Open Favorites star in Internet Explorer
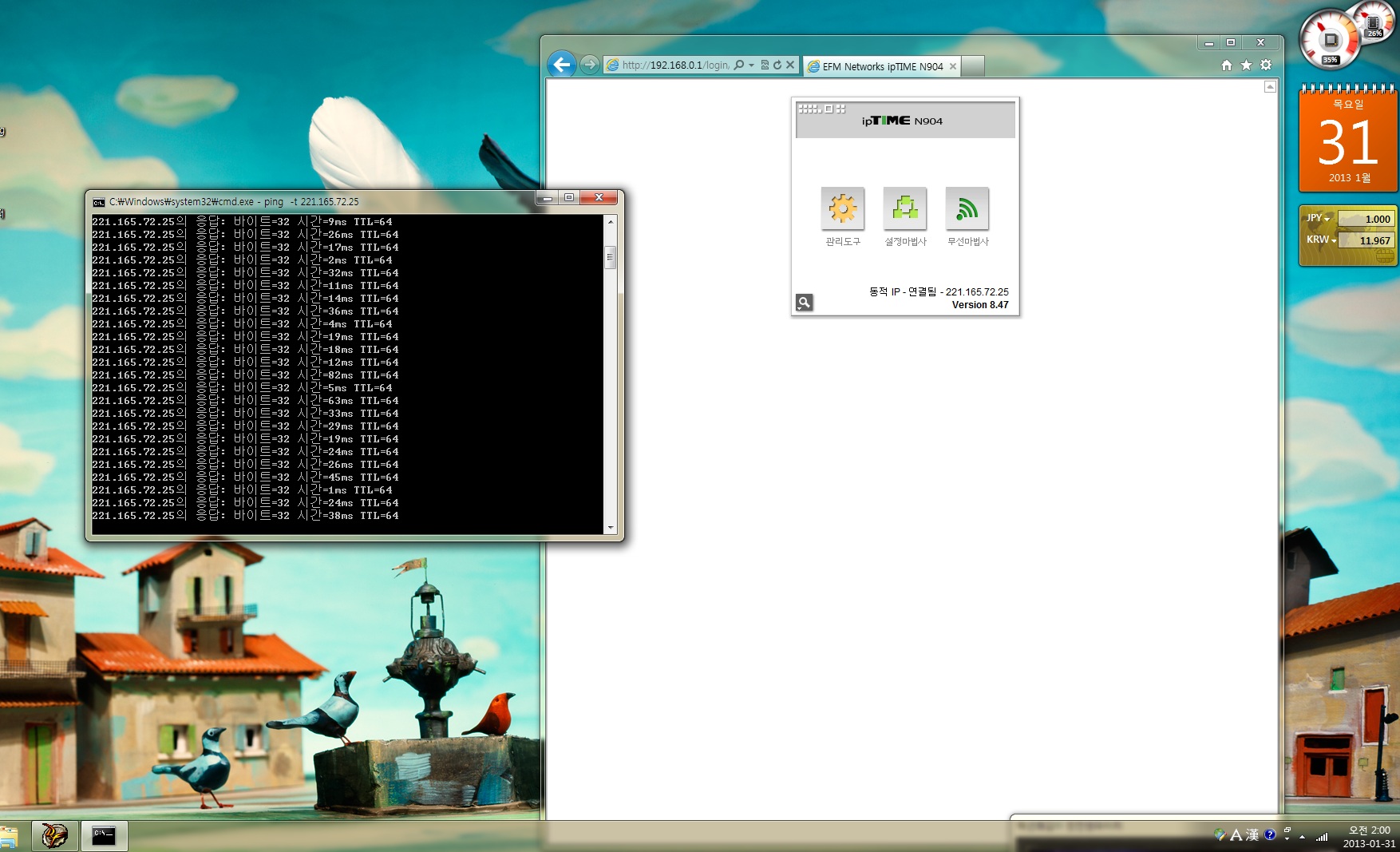Image resolution: width=1400 pixels, height=852 pixels. click(1246, 65)
